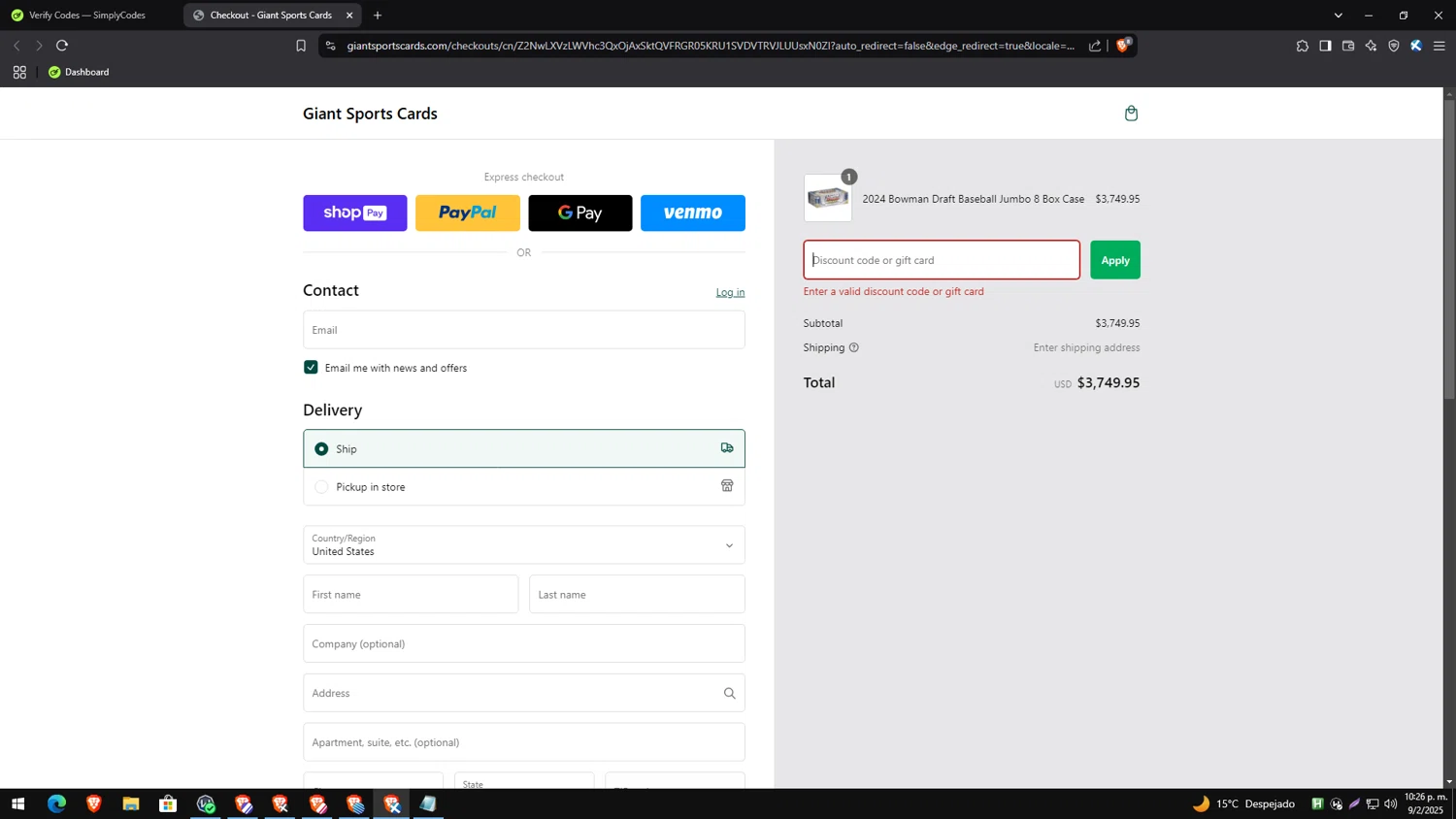Screen dimensions: 1456x819
Task: View site information icon in address bar
Action: click(x=331, y=46)
